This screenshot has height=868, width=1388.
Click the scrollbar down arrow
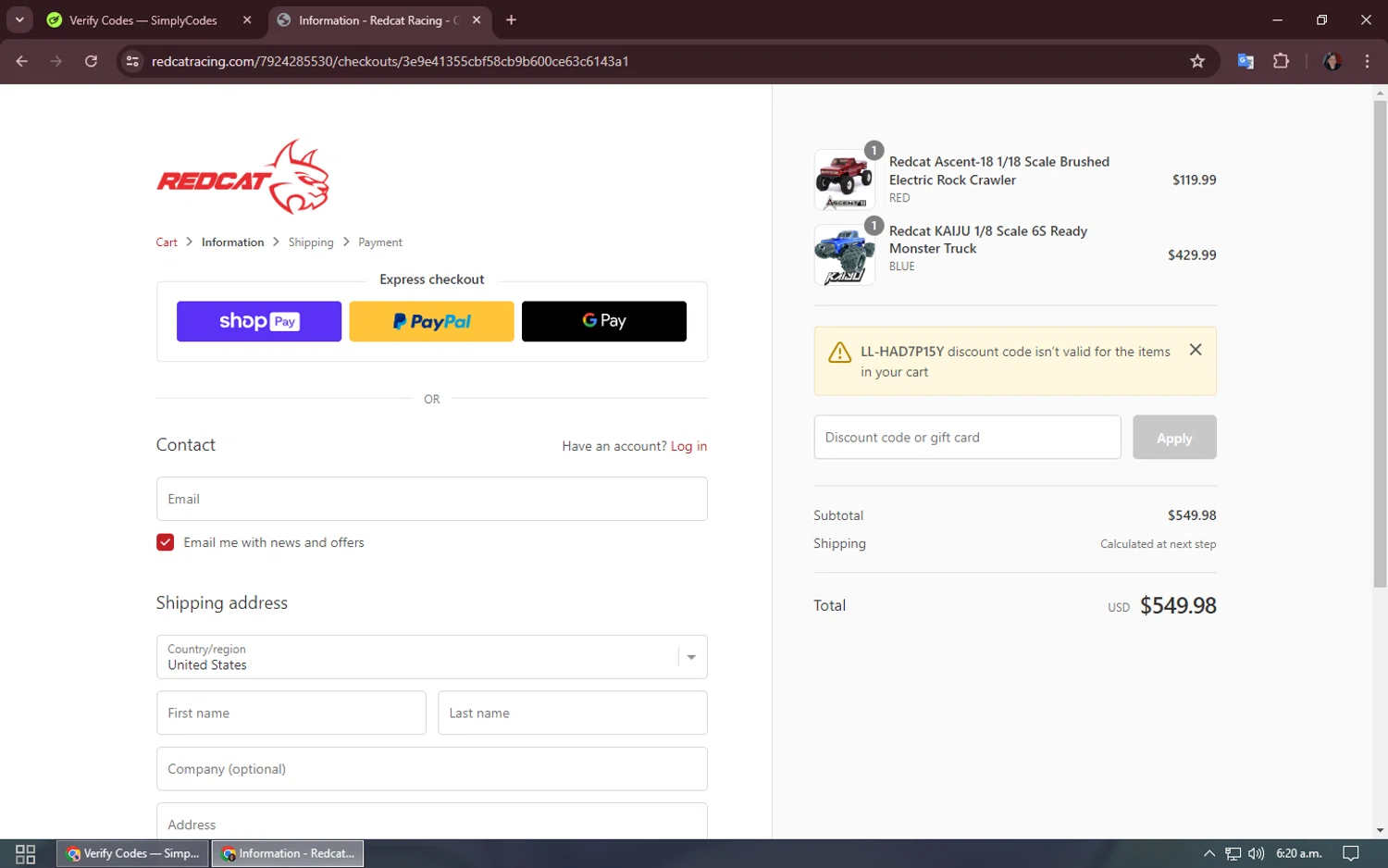[1380, 831]
